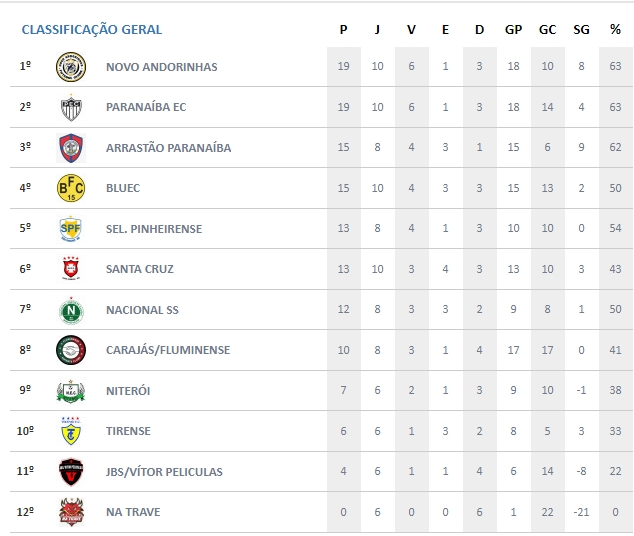Click the Arrastão Paranaíba shield logo
This screenshot has width=634, height=536.
71,147
